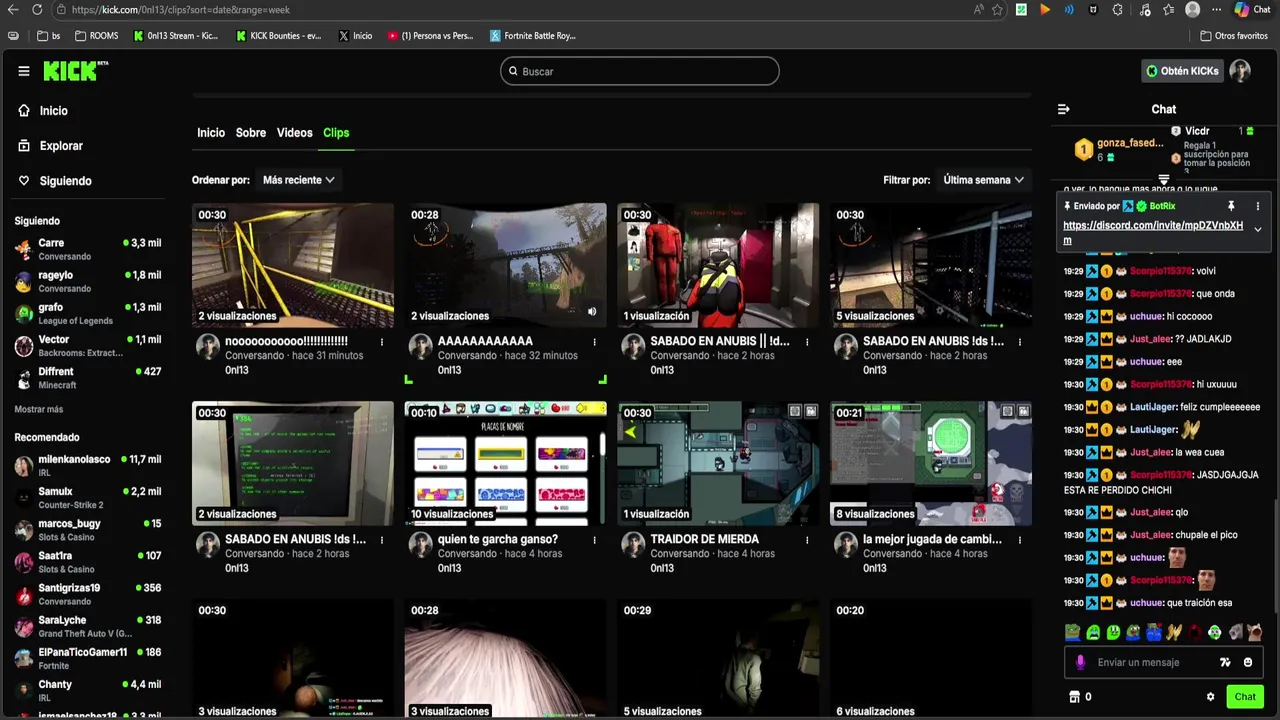1280x720 pixels.
Task: Expand the pinned Discord message chevron
Action: (1258, 230)
